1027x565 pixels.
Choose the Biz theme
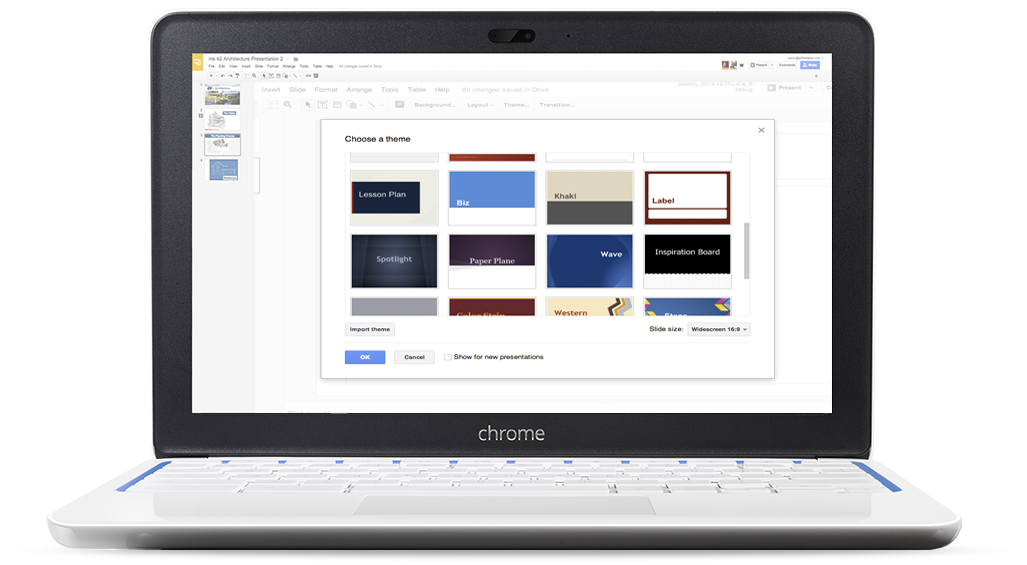point(492,198)
